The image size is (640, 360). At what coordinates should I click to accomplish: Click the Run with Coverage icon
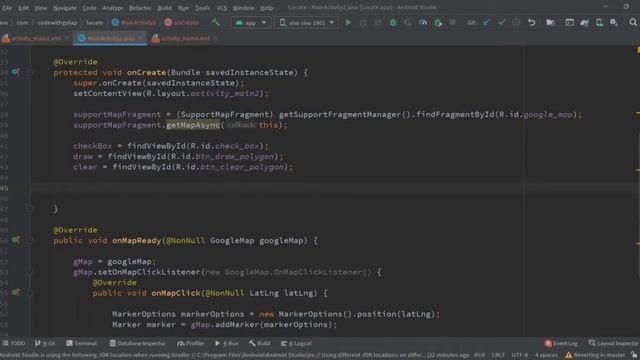tap(407, 22)
